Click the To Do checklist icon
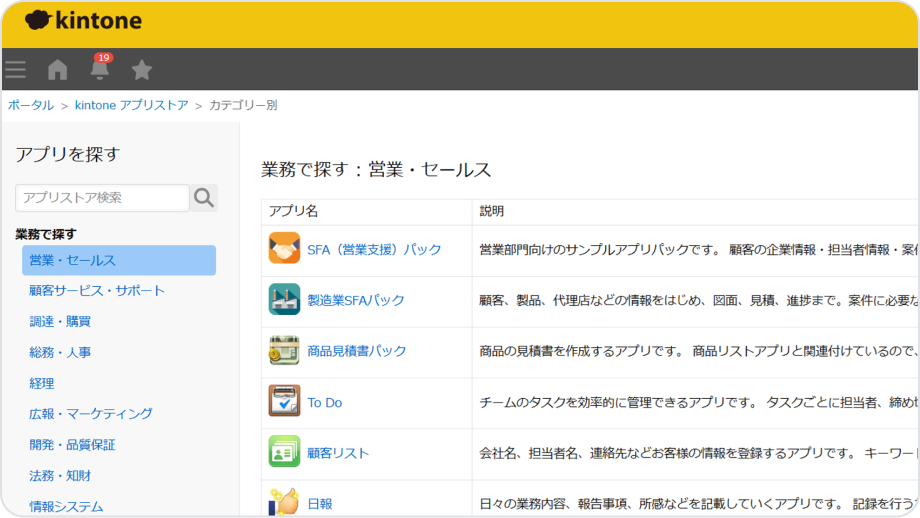The height and width of the screenshot is (518, 920). click(x=285, y=401)
